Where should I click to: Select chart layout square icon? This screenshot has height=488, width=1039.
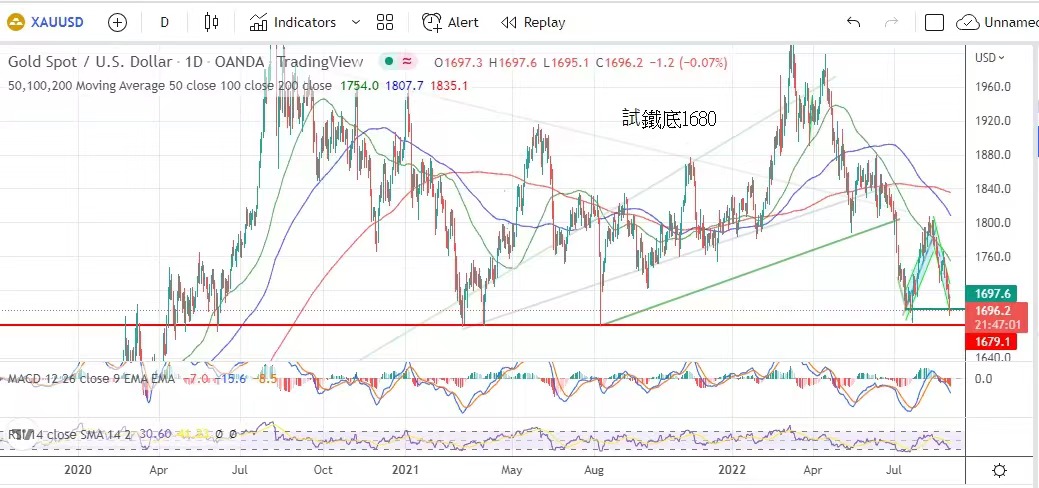934,22
